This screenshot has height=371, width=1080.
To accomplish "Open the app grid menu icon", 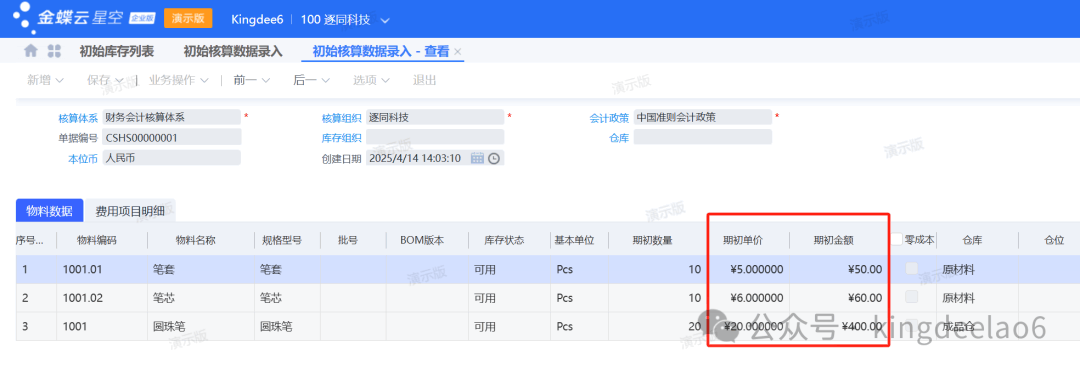I will 54,51.
